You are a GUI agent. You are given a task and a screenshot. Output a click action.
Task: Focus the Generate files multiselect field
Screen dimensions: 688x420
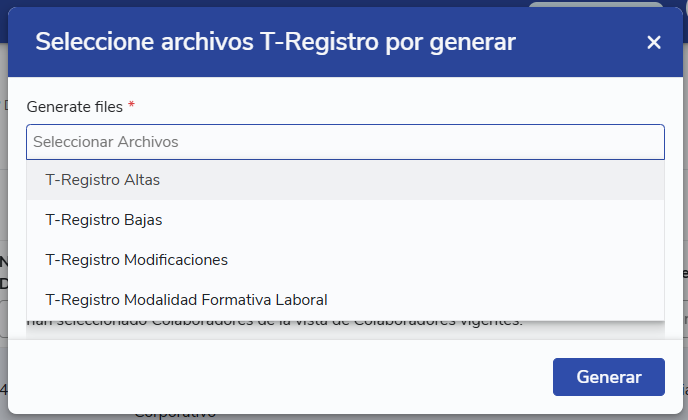[x=345, y=142]
